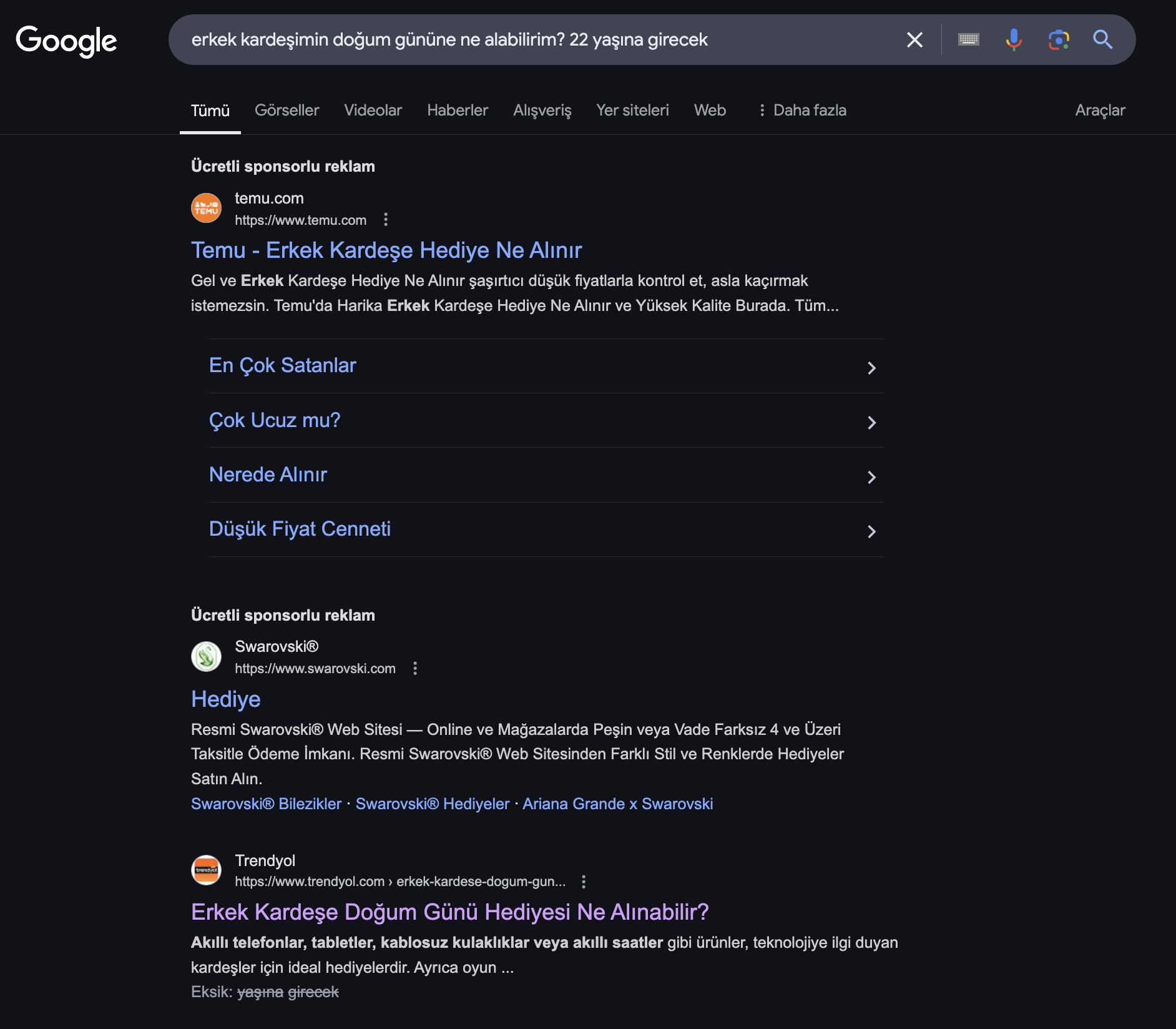
Task: Click the Swarovski swan favicon
Action: (206, 657)
